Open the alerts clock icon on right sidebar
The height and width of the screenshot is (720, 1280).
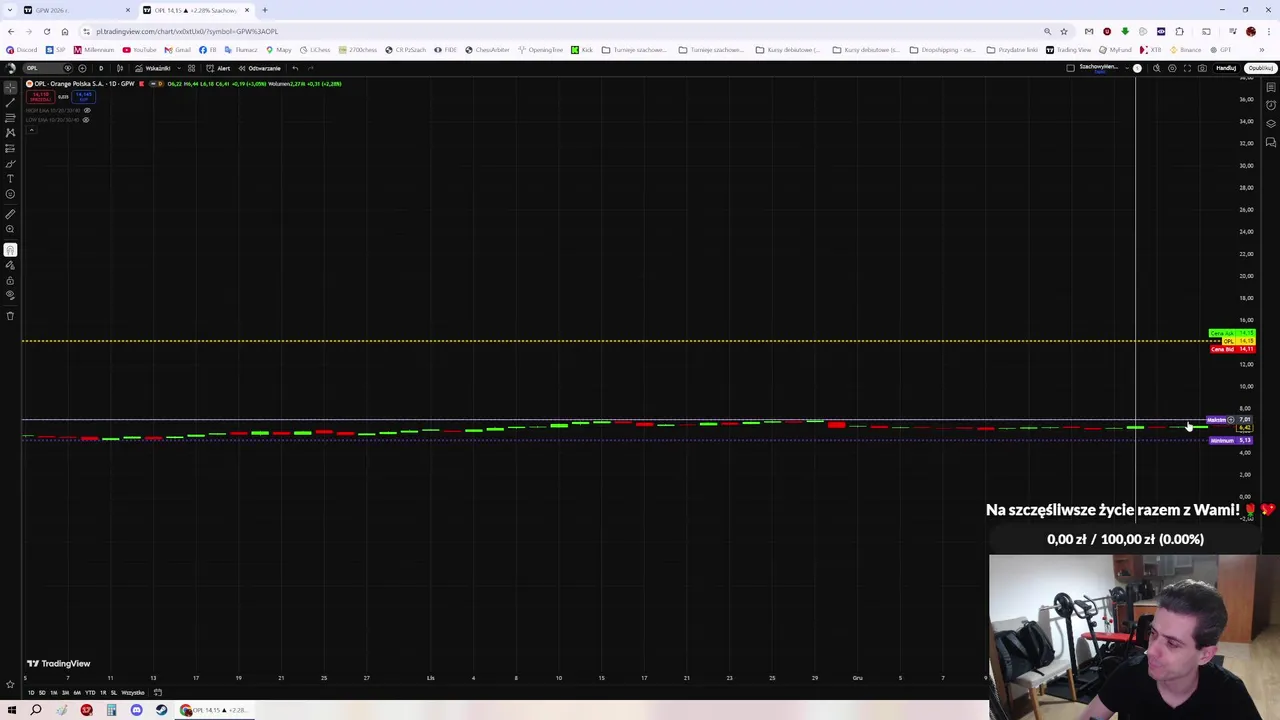[x=1271, y=105]
